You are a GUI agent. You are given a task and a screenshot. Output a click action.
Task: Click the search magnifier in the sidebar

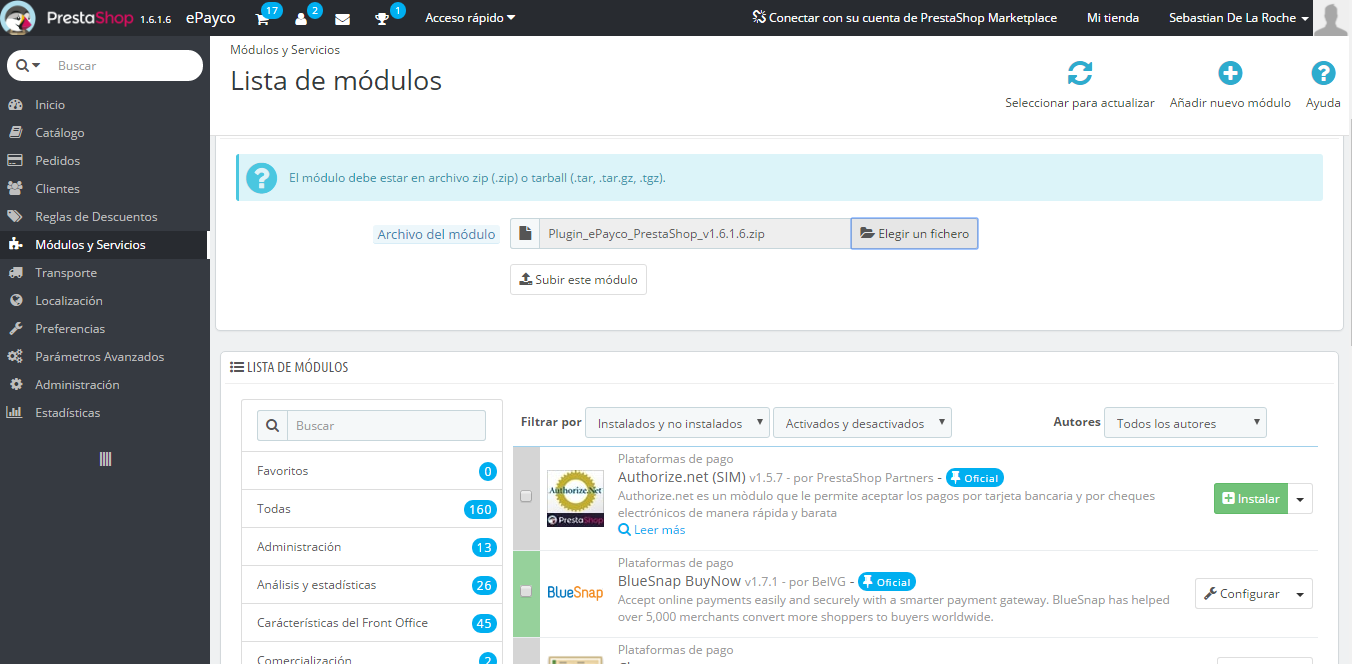[22, 65]
